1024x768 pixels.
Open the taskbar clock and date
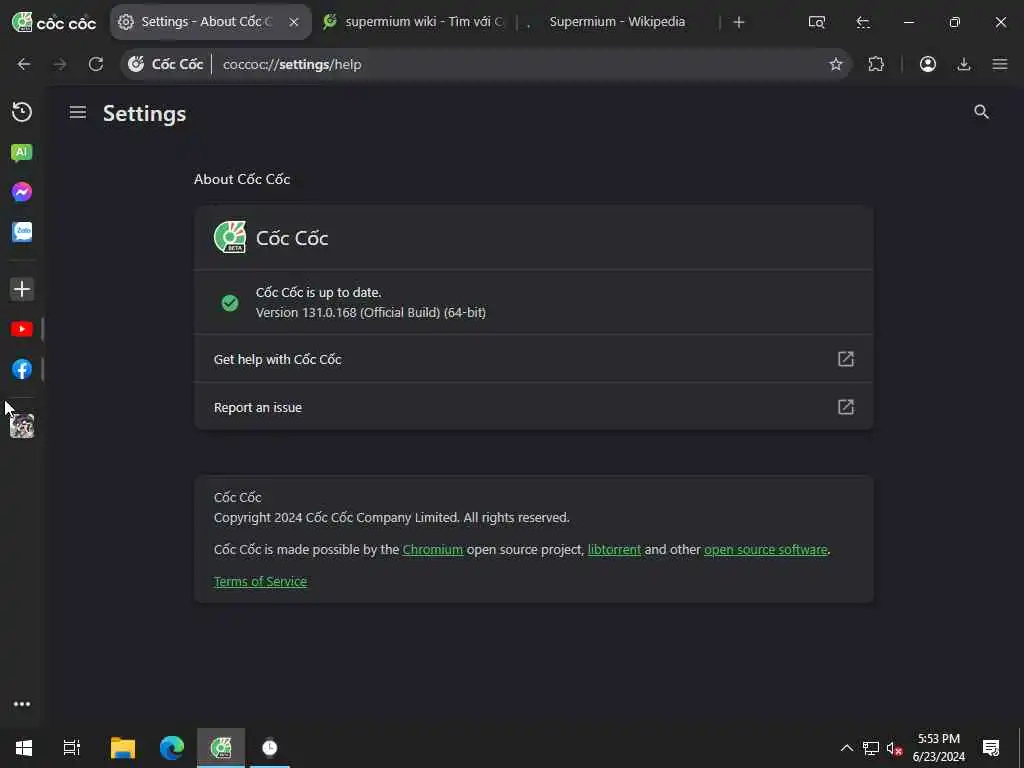[x=938, y=748]
